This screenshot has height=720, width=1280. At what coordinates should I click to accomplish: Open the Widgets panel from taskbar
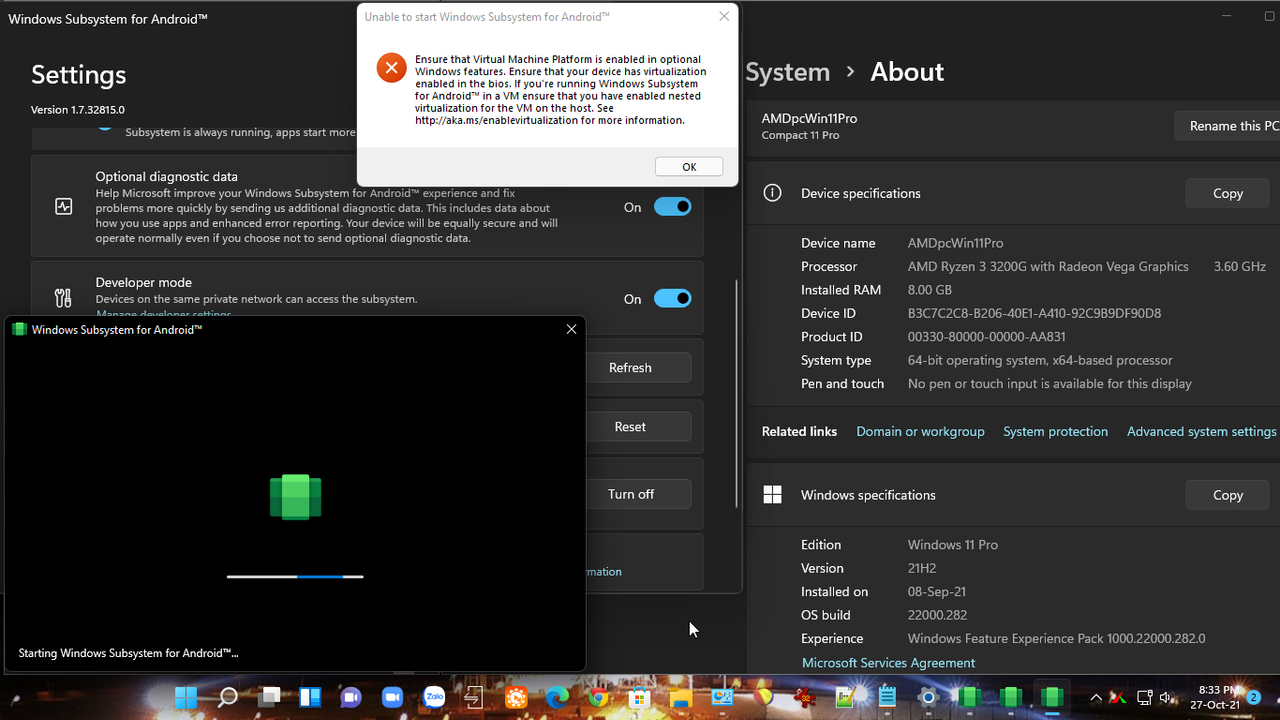[x=310, y=697]
